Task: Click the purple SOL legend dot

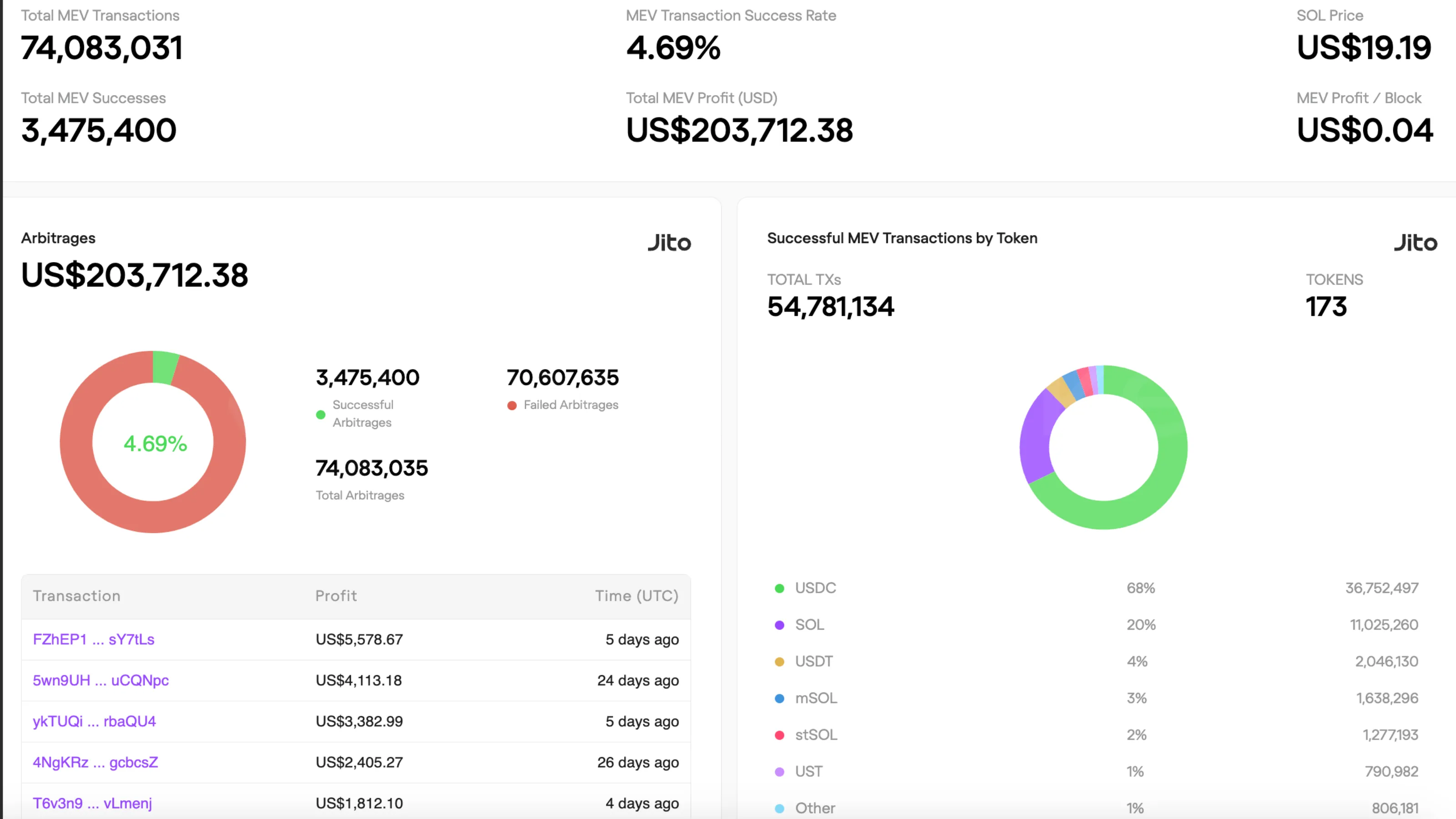Action: pos(779,625)
